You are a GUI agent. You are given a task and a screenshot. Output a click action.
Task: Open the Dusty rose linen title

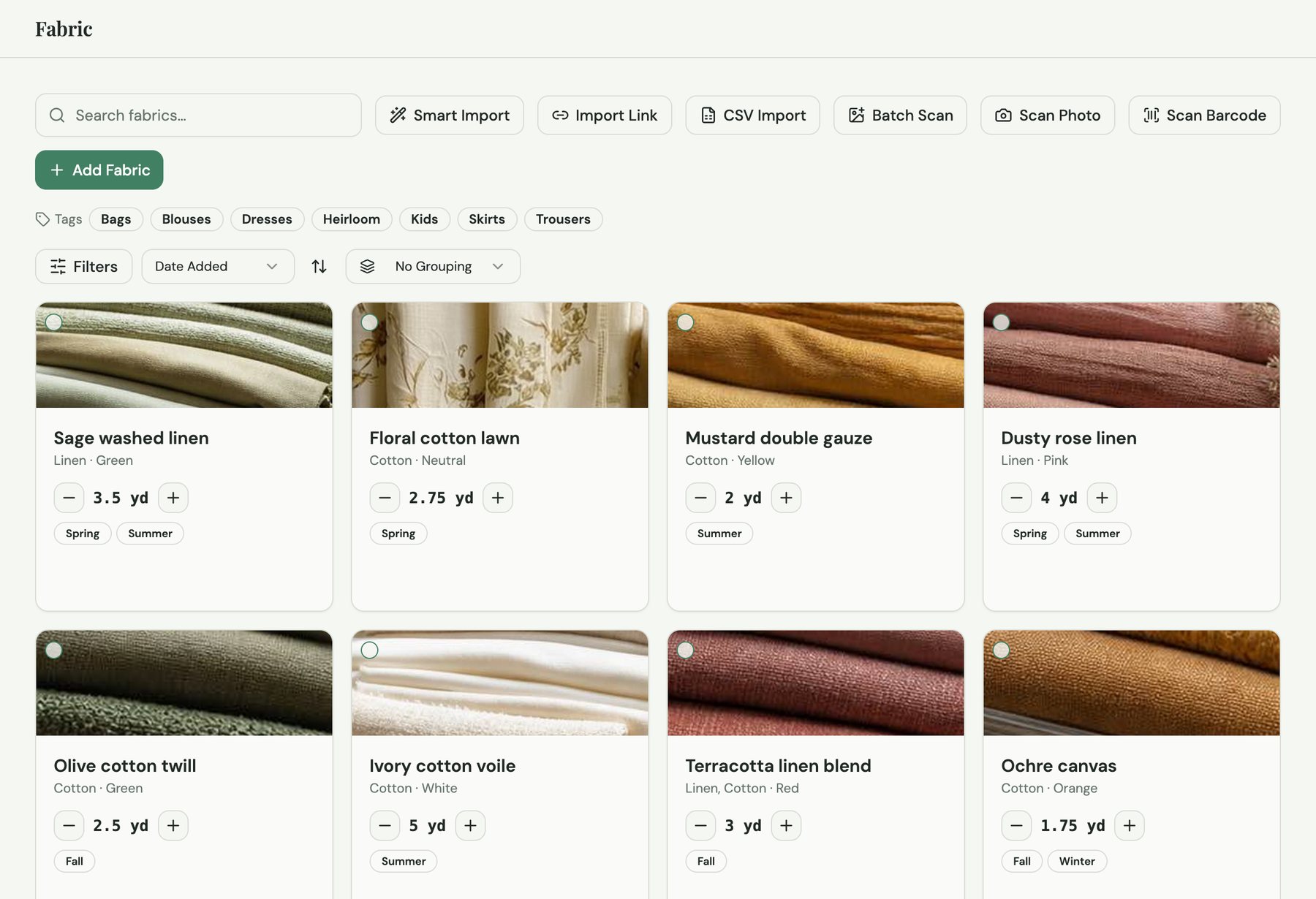coord(1069,438)
